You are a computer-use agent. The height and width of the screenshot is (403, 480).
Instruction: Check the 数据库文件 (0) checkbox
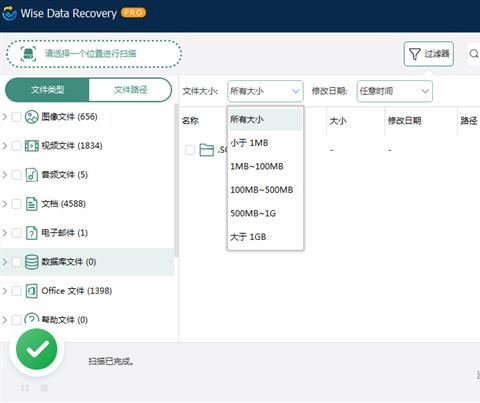tap(16, 262)
